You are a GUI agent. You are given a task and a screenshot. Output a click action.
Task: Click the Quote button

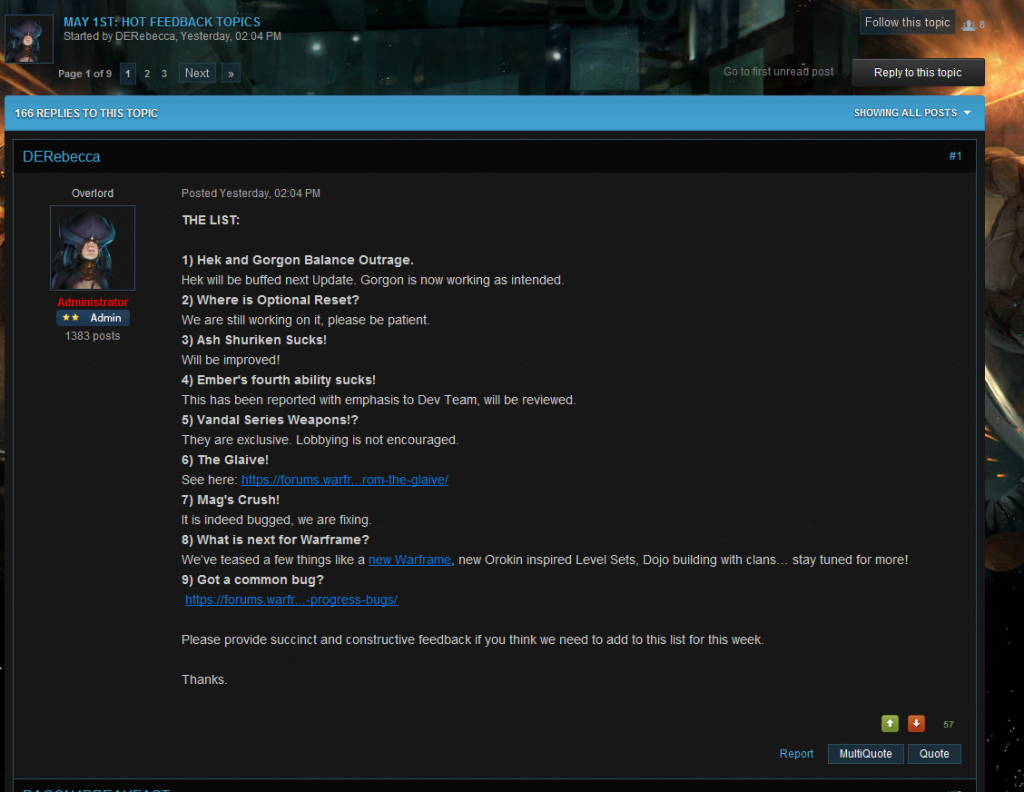click(x=934, y=754)
